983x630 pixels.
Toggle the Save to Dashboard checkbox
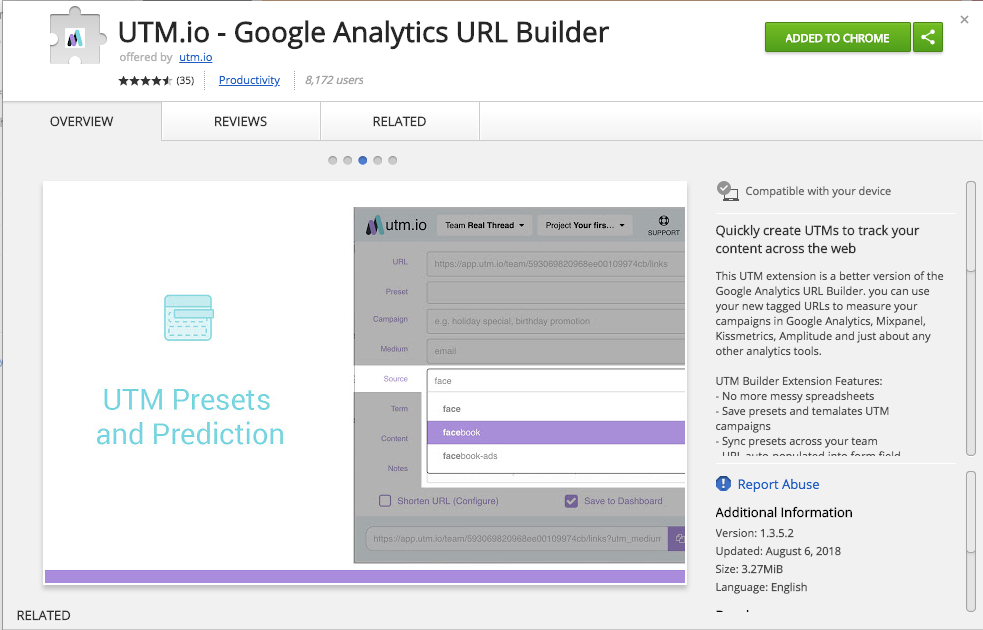(571, 501)
